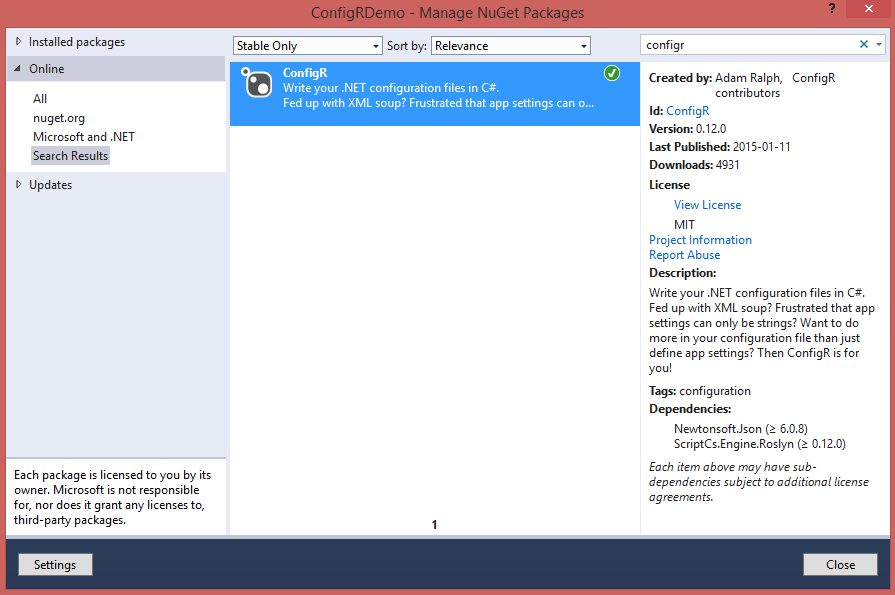895x595 pixels.
Task: Select the nuget.org package source
Action: tap(59, 118)
